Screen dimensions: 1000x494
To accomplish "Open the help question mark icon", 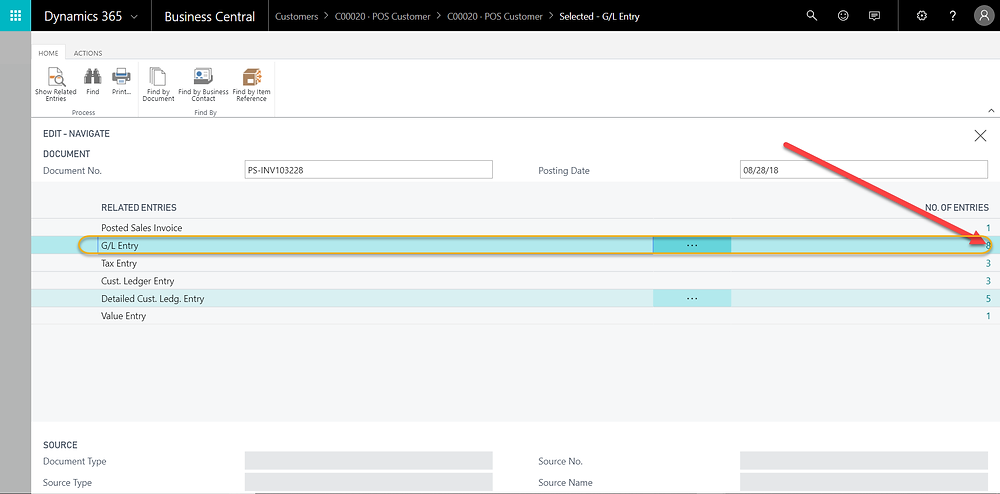I will pyautogui.click(x=953, y=16).
